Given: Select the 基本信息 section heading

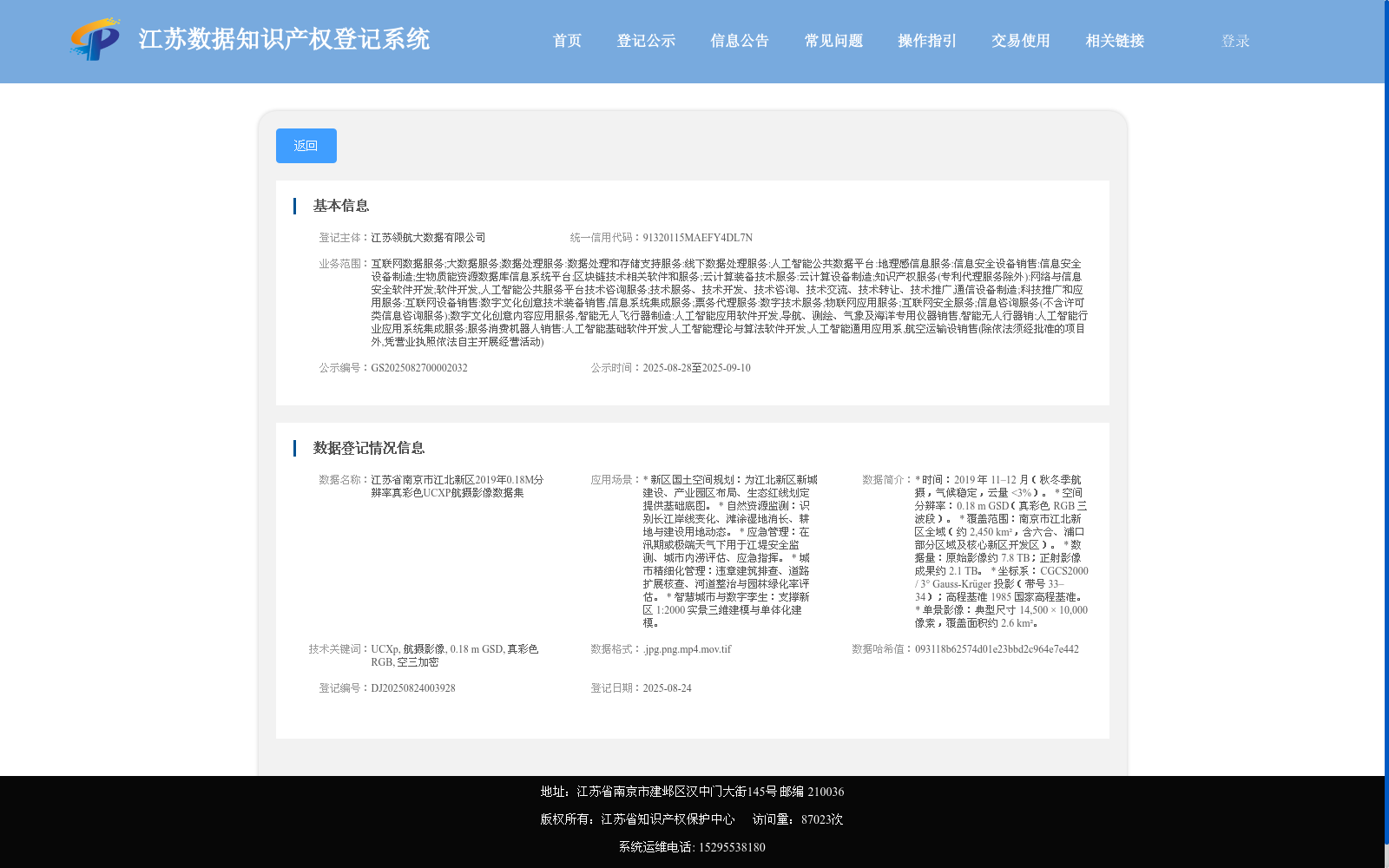Looking at the screenshot, I should tap(341, 206).
